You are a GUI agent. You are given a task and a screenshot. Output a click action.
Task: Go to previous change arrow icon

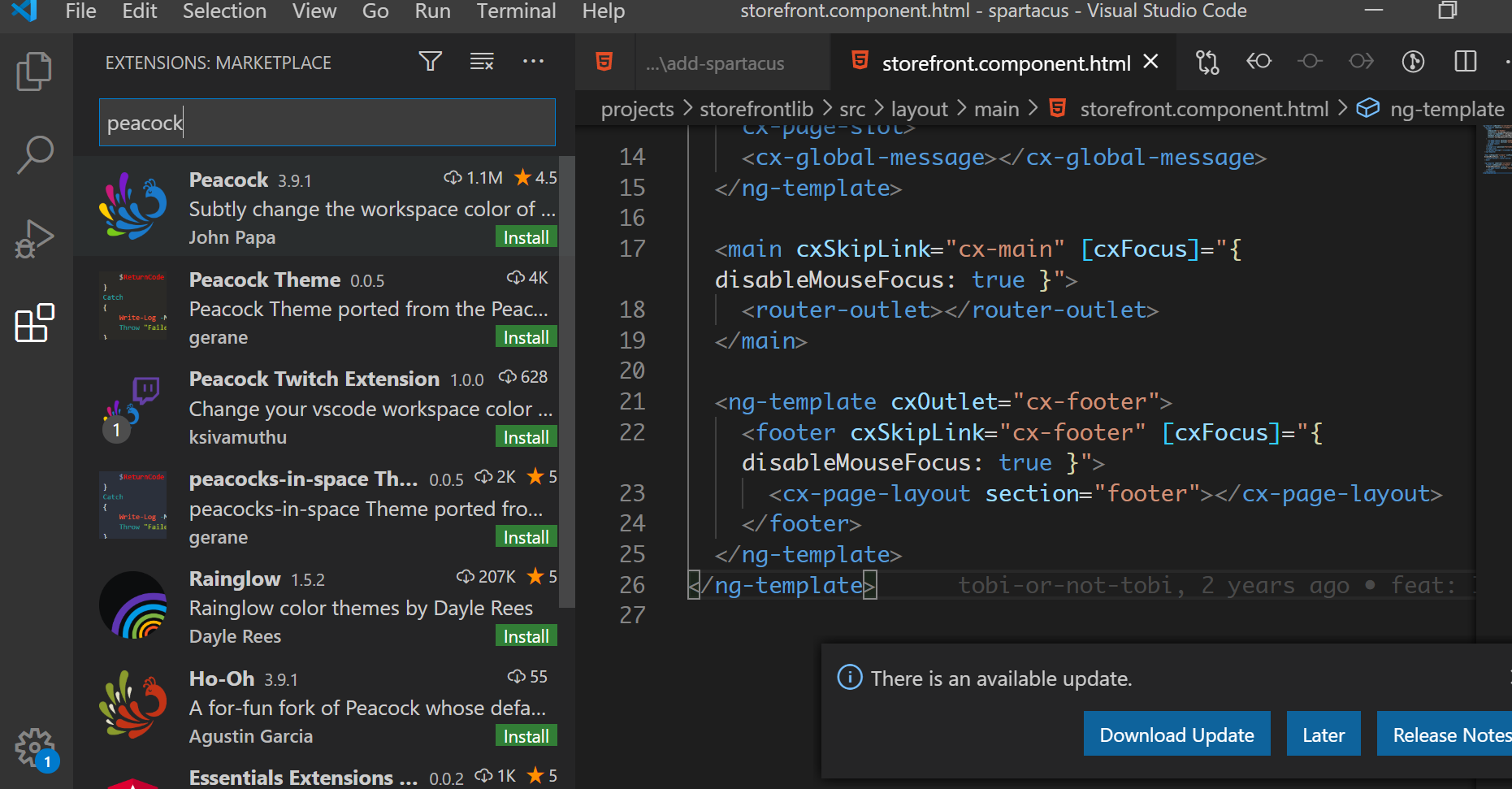click(1259, 62)
